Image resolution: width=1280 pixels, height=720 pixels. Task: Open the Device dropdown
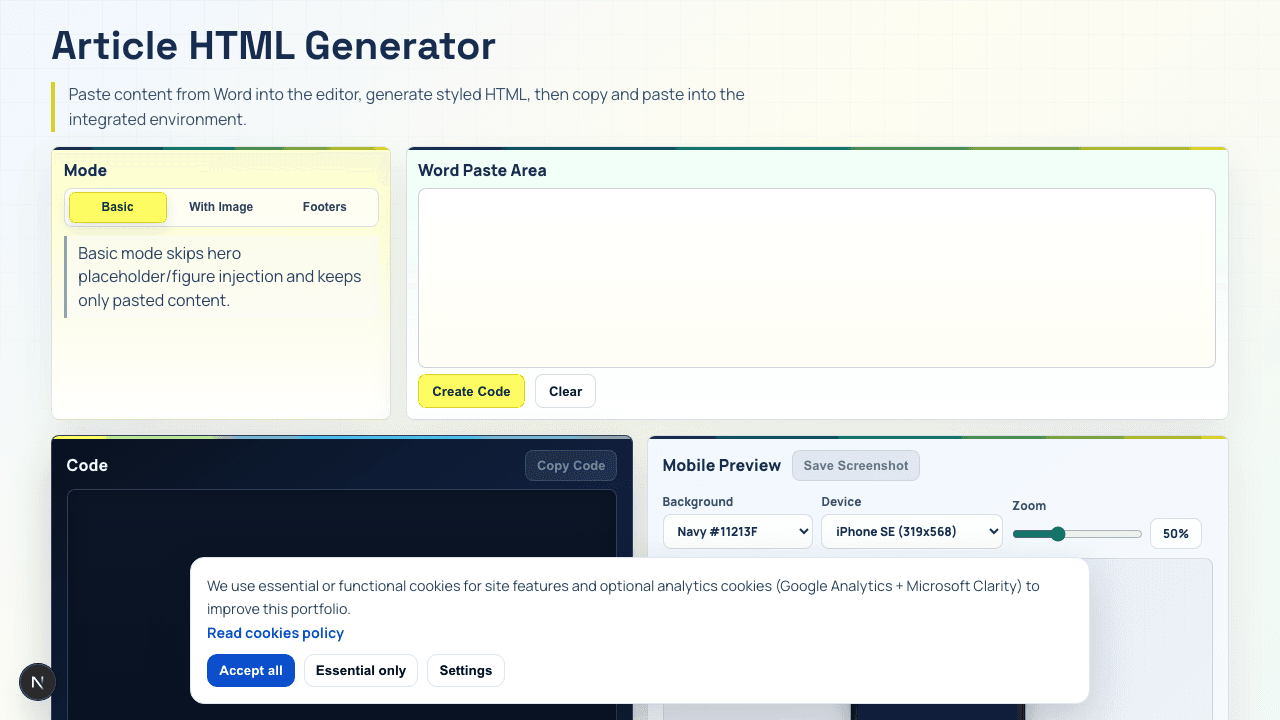tap(912, 532)
